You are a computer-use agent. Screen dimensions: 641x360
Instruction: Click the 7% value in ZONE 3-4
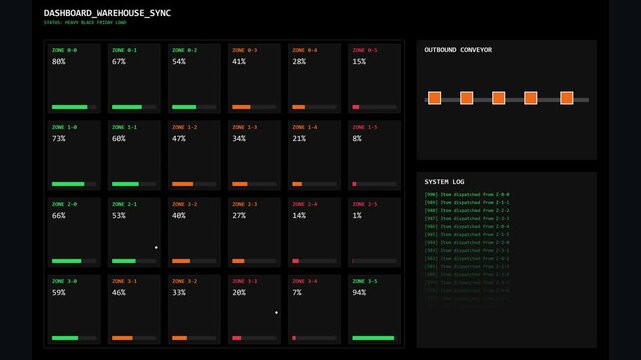pyautogui.click(x=297, y=293)
